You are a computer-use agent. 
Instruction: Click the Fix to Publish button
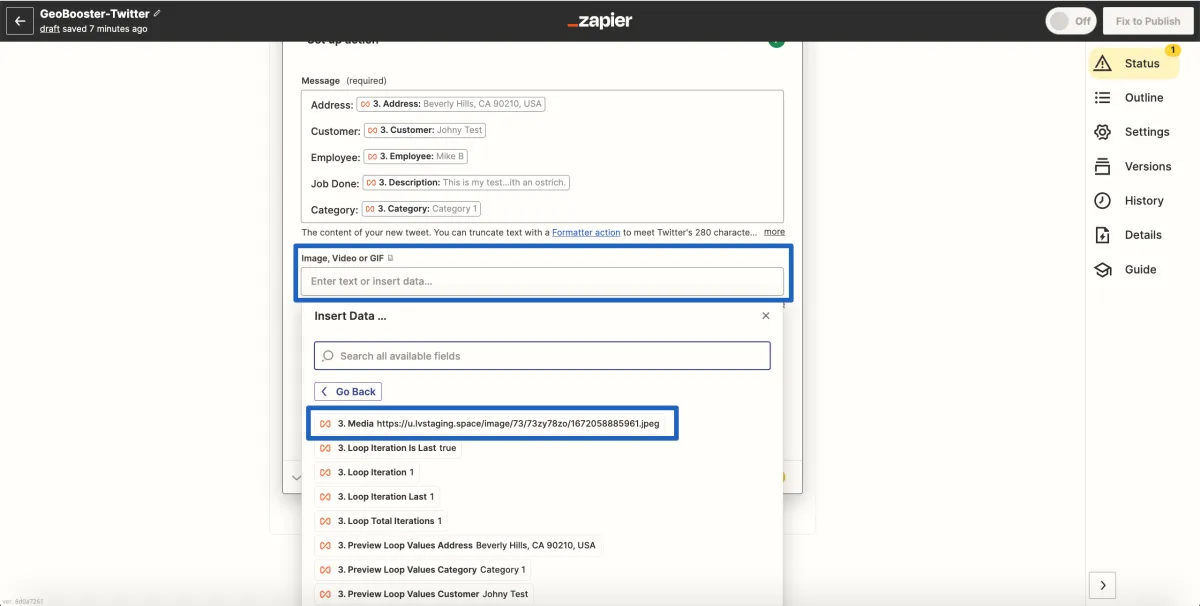pyautogui.click(x=1148, y=21)
